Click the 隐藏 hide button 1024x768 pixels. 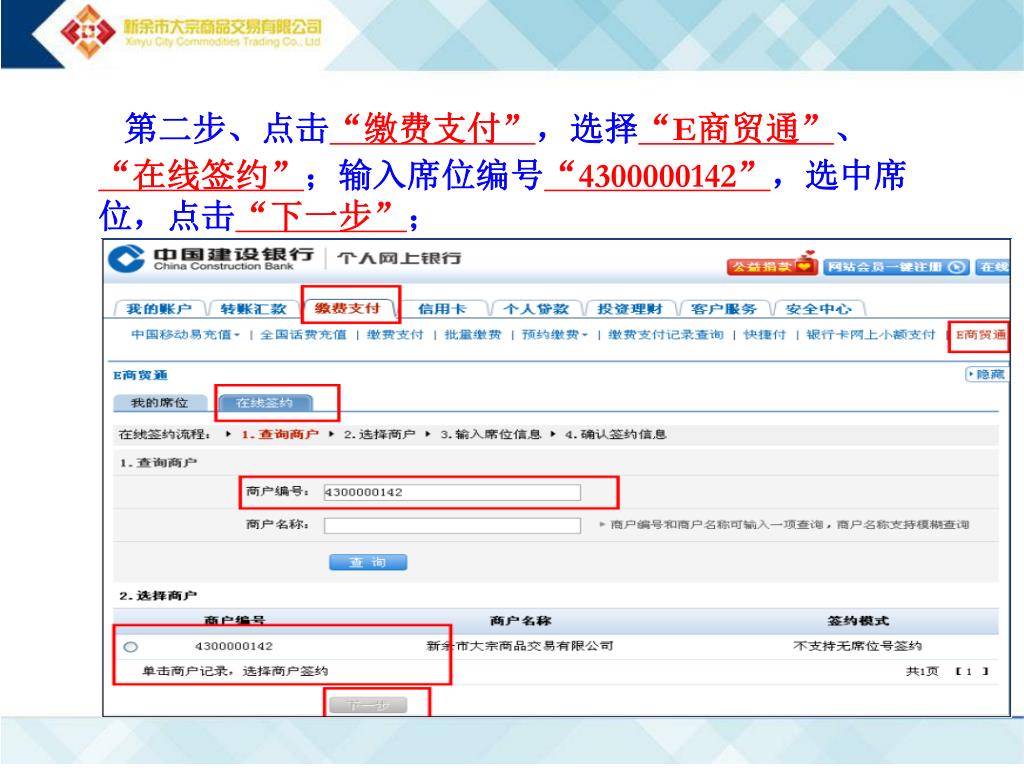coord(987,374)
